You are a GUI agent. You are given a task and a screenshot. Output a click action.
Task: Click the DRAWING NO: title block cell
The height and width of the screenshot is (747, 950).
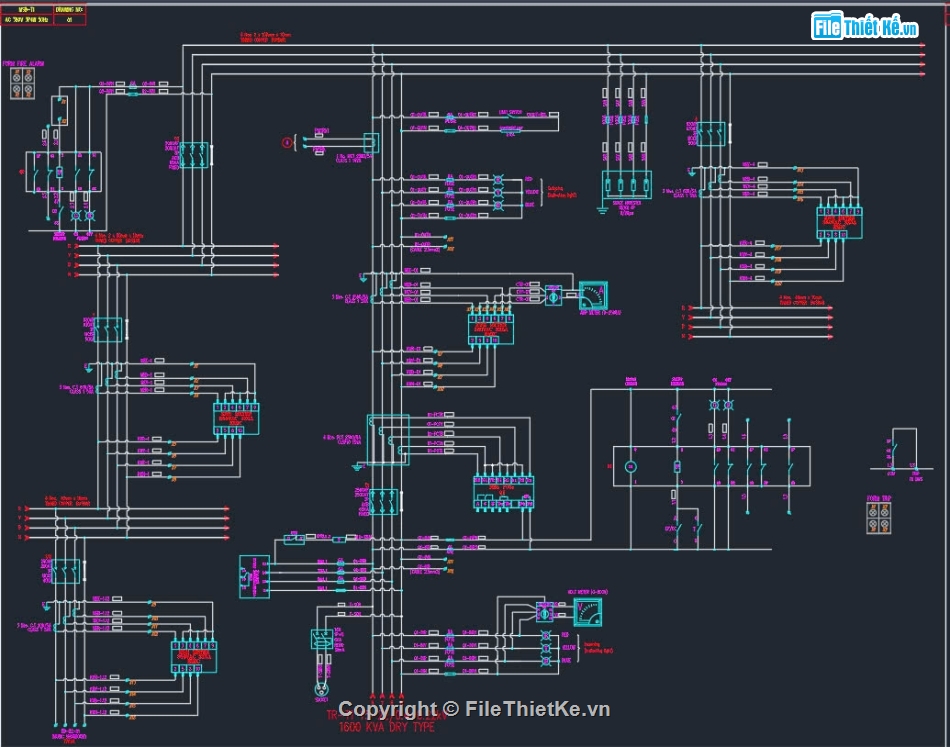pos(70,10)
